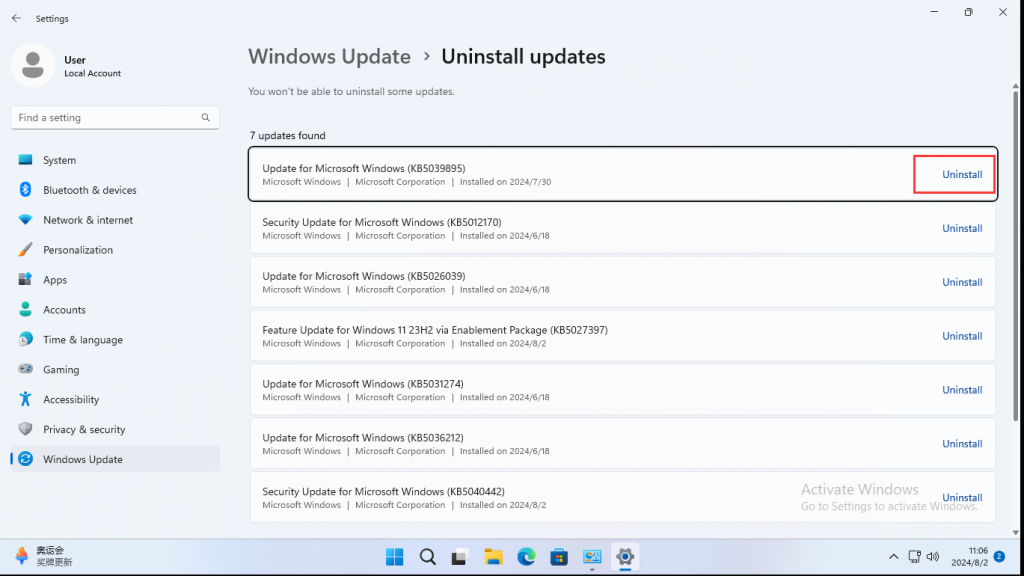Launch Microsoft Edge from the taskbar
Screen dimensions: 1024x576
click(526, 557)
